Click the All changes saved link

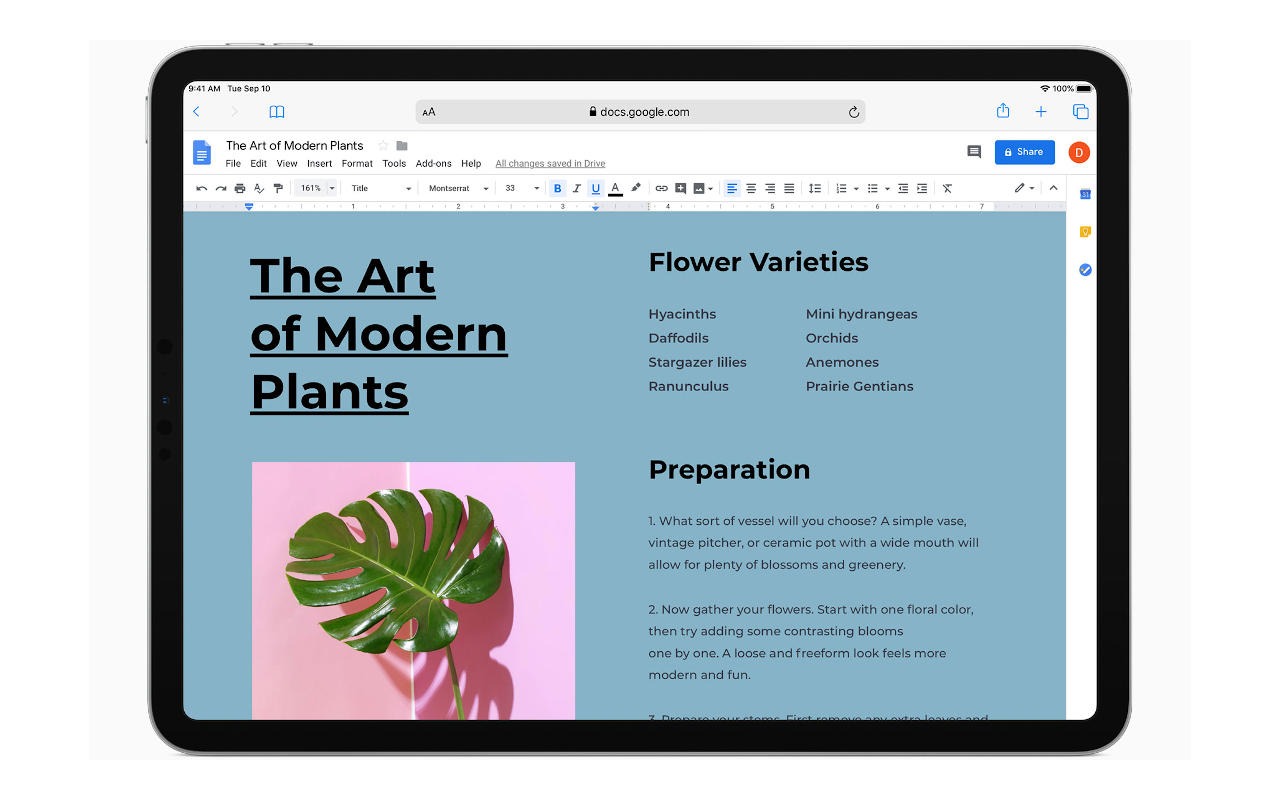point(550,163)
